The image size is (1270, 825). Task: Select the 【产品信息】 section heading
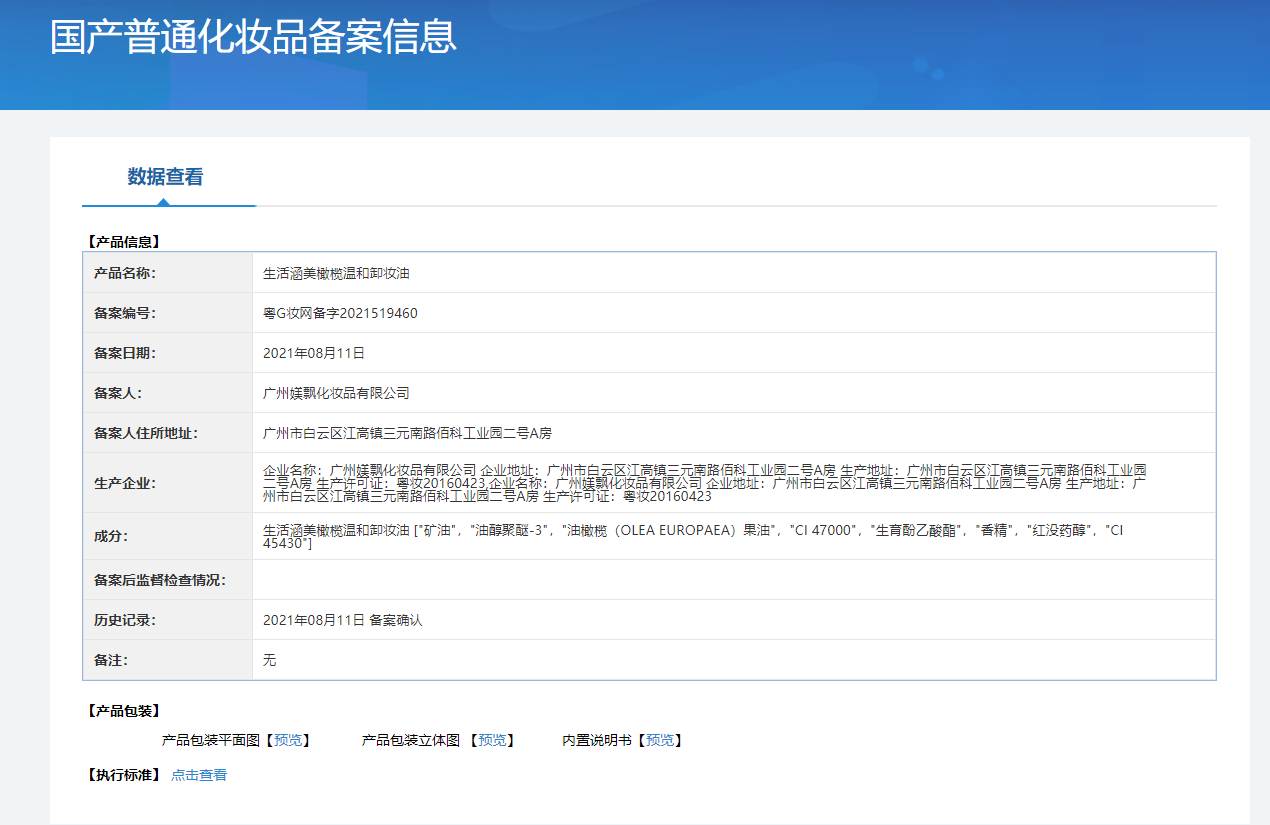point(123,241)
